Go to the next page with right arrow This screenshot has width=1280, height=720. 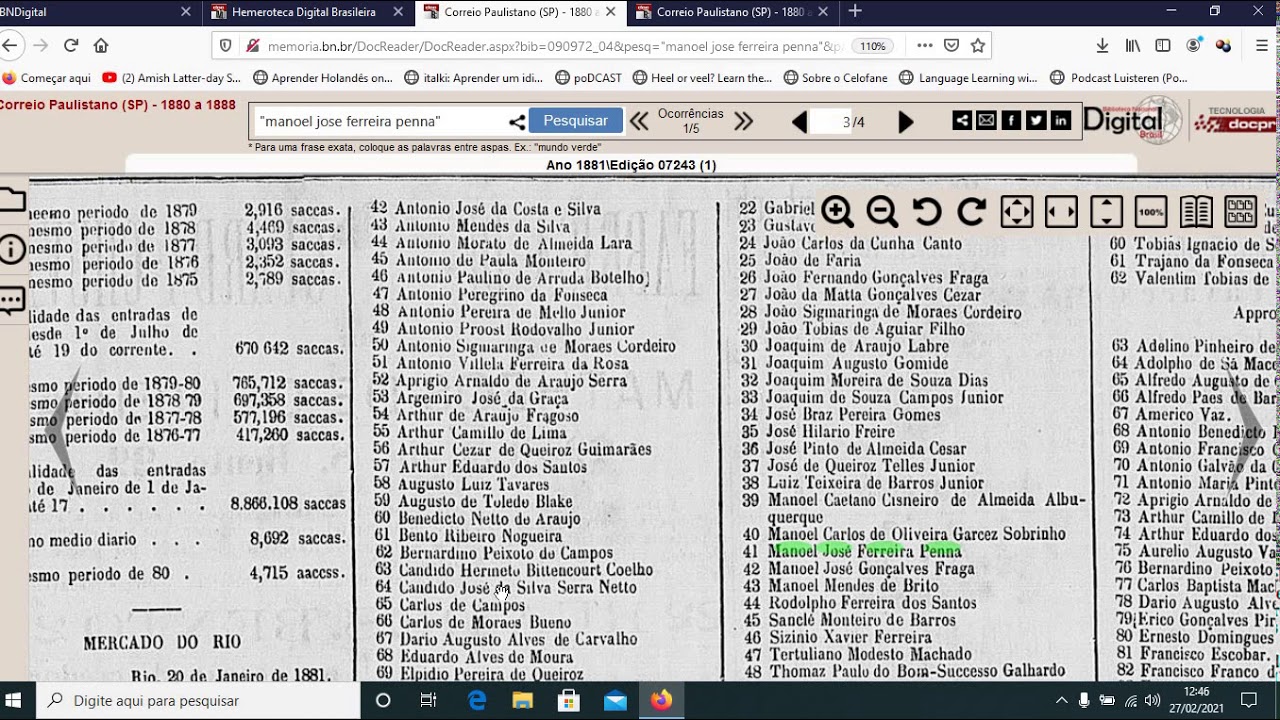click(x=906, y=122)
